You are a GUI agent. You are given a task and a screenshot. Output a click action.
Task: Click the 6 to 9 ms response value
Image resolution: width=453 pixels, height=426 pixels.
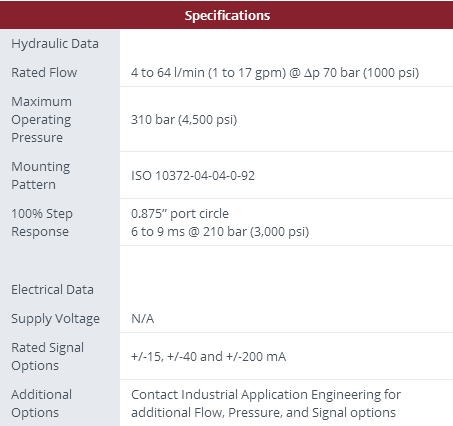pyautogui.click(x=220, y=232)
